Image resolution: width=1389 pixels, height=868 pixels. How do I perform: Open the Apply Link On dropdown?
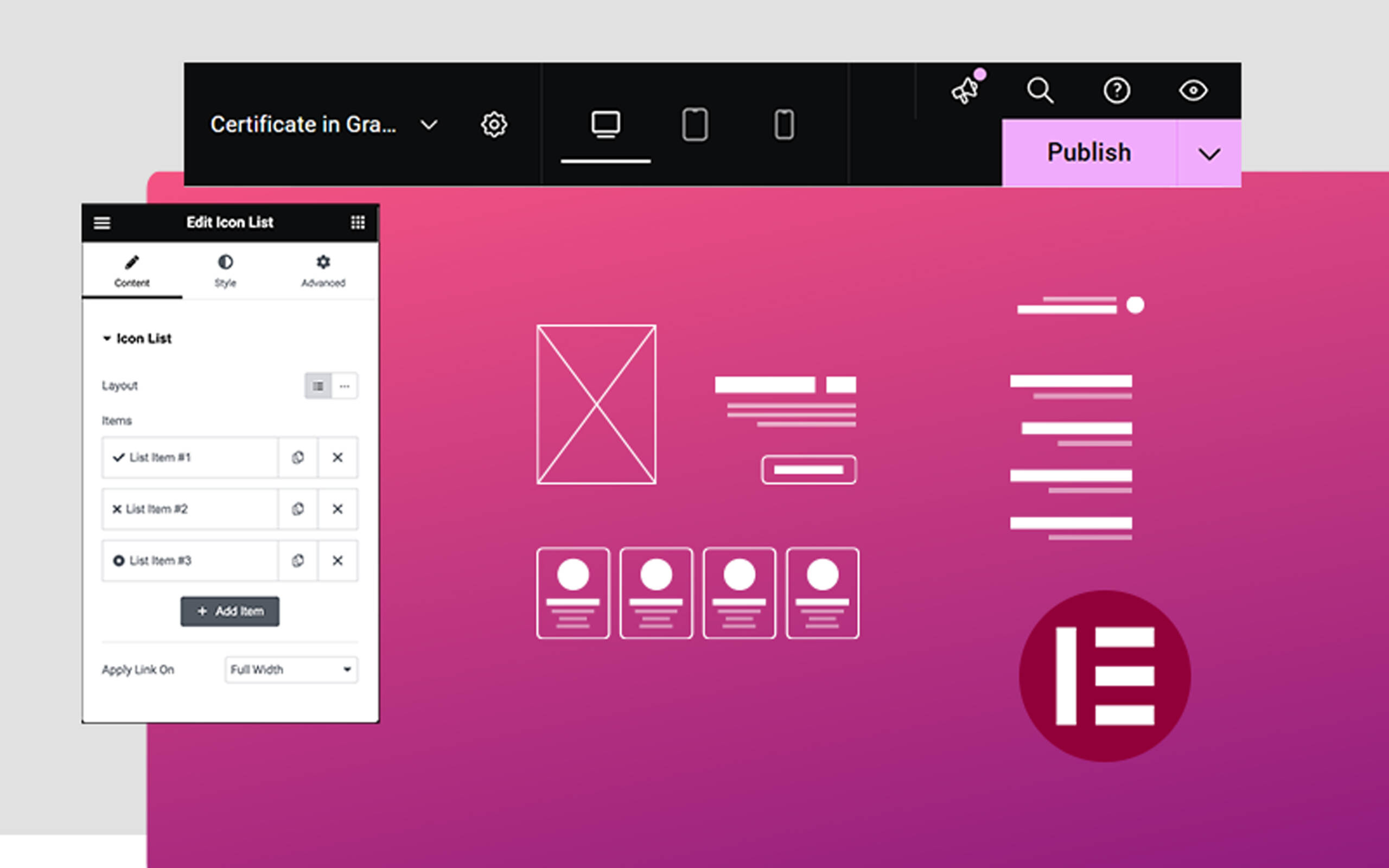tap(291, 669)
